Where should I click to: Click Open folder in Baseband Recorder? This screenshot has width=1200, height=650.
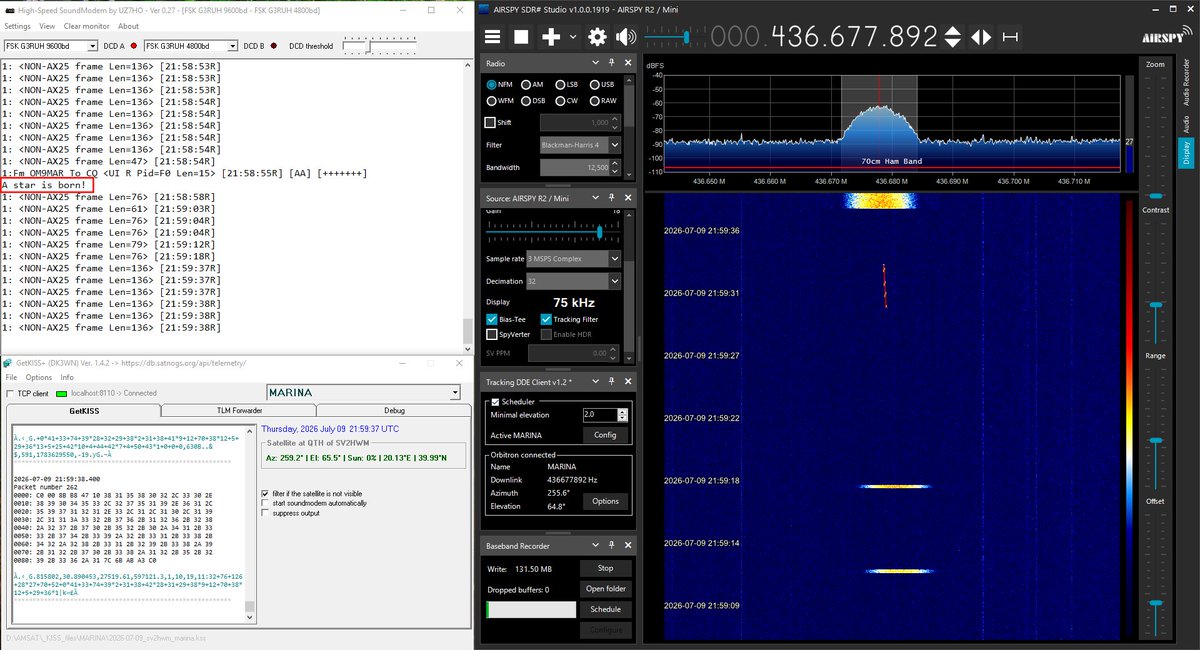point(605,589)
